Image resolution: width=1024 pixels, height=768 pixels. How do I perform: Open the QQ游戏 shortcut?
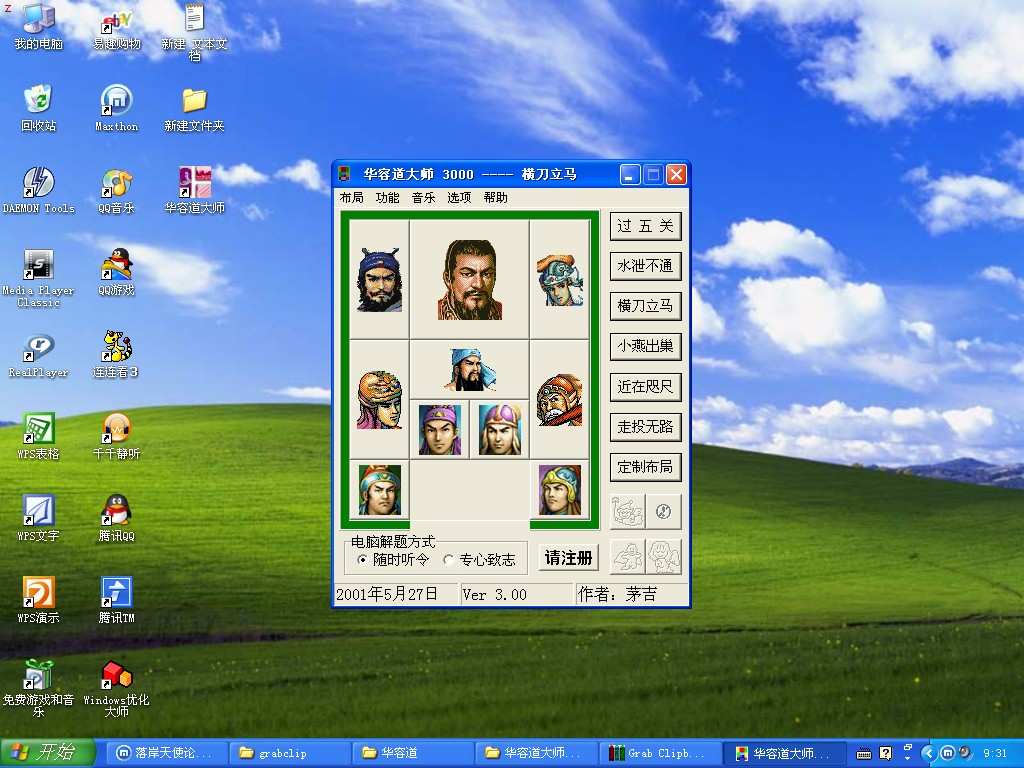(116, 272)
